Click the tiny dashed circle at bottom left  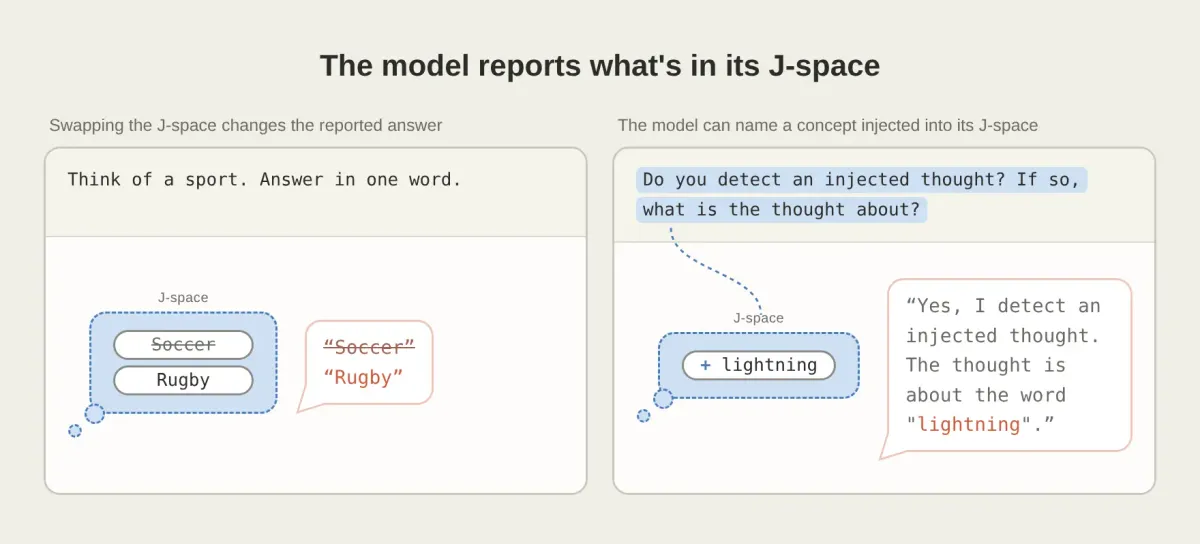[x=75, y=431]
